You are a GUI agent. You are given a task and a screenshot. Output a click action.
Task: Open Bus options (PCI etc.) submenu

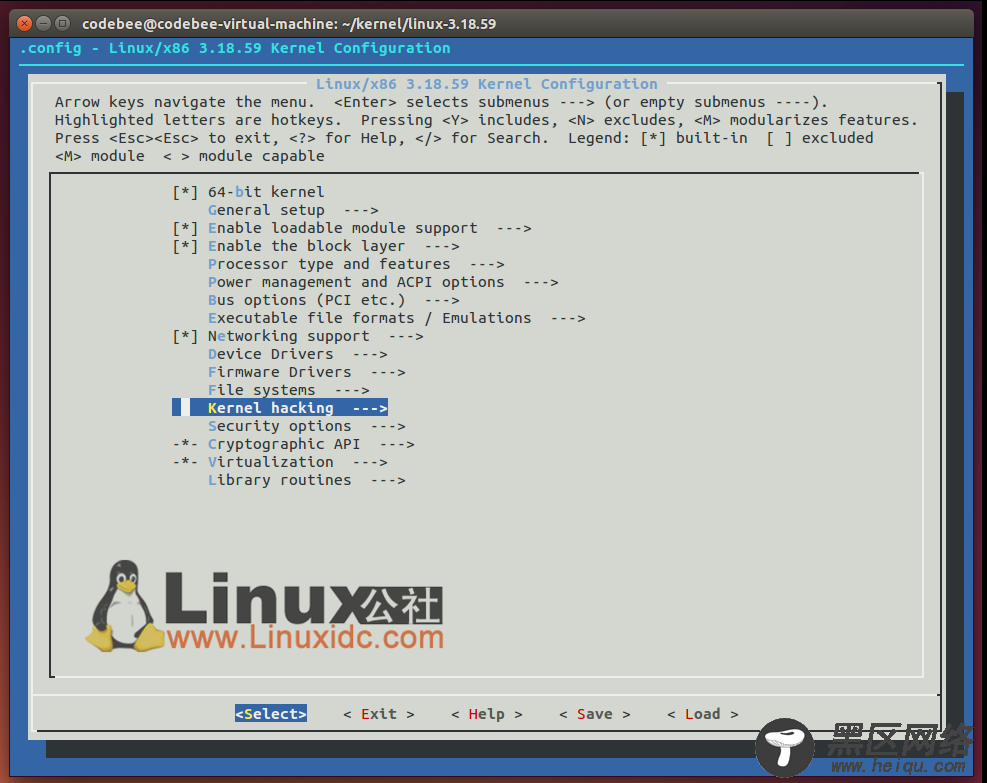[334, 300]
